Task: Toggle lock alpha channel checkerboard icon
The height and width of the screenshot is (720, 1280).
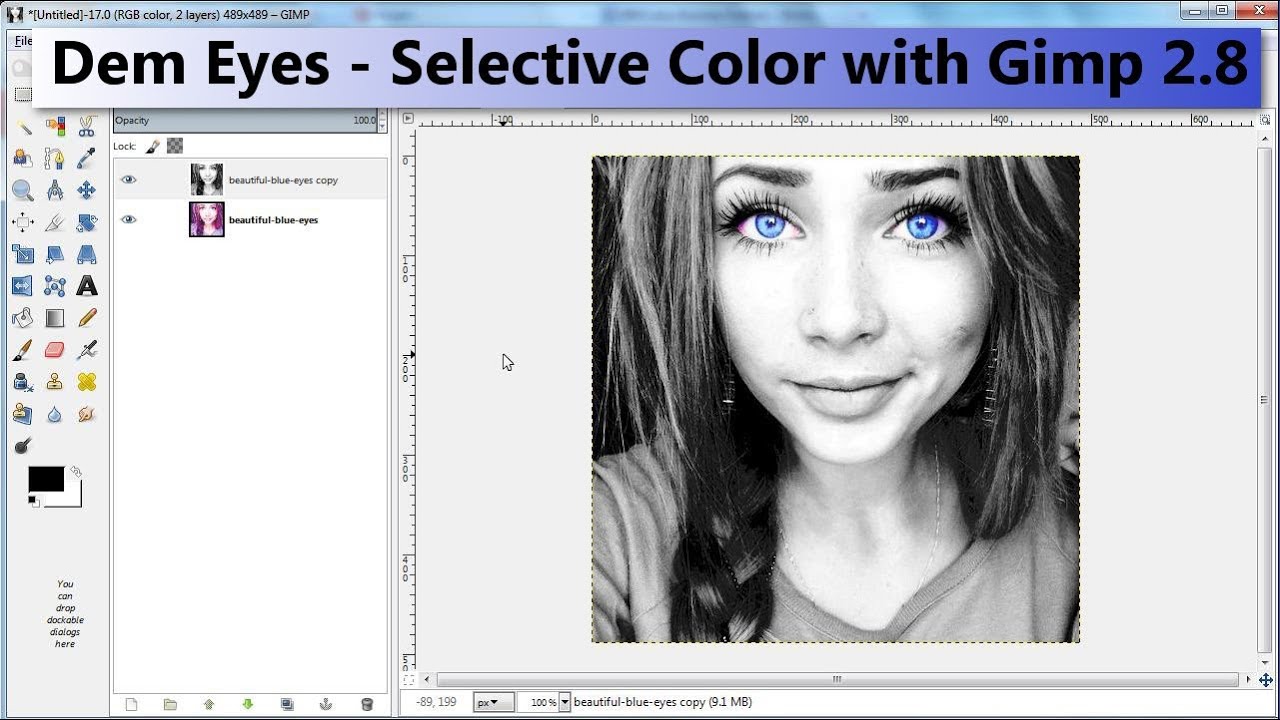Action: pos(175,146)
